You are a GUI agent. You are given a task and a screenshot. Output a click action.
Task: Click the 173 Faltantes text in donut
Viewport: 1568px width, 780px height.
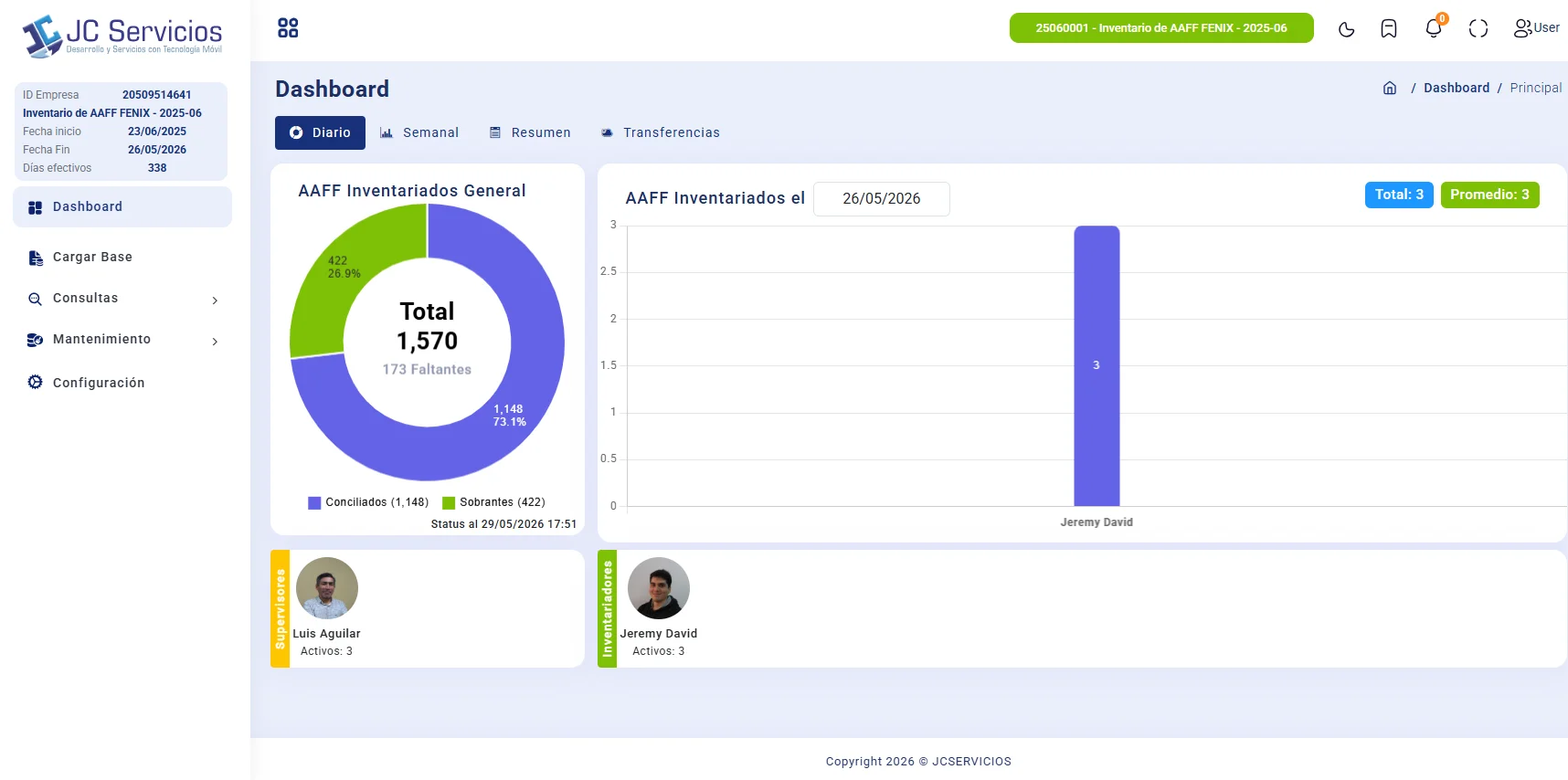(427, 370)
